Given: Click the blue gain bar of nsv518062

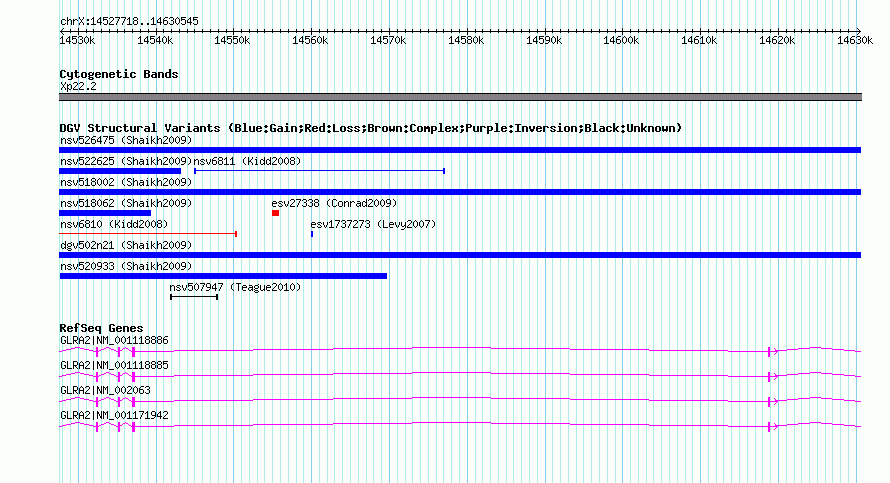Looking at the screenshot, I should click(105, 213).
